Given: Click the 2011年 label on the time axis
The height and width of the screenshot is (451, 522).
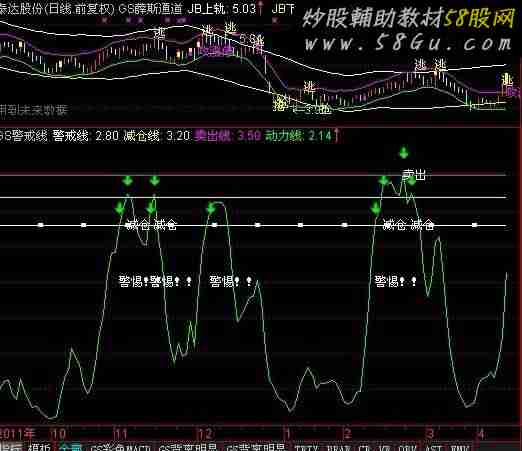Looking at the screenshot, I should pos(17,434).
